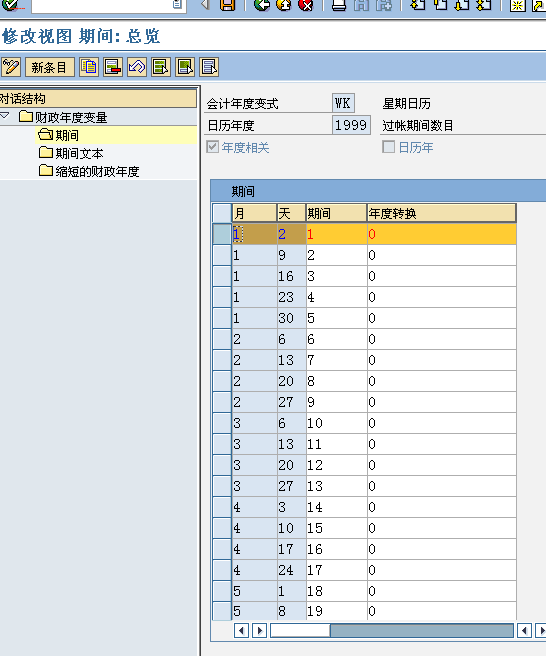The image size is (554, 656).
Task: Click the display/change pencil toggle icon
Action: click(11, 67)
